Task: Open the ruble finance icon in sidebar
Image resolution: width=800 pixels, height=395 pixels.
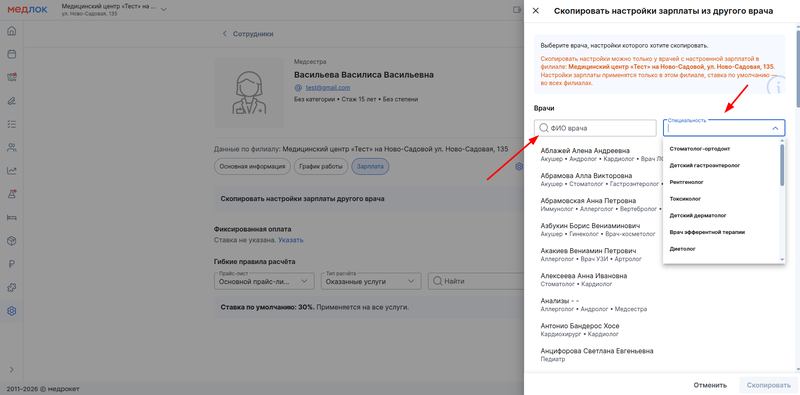Action: coord(12,264)
